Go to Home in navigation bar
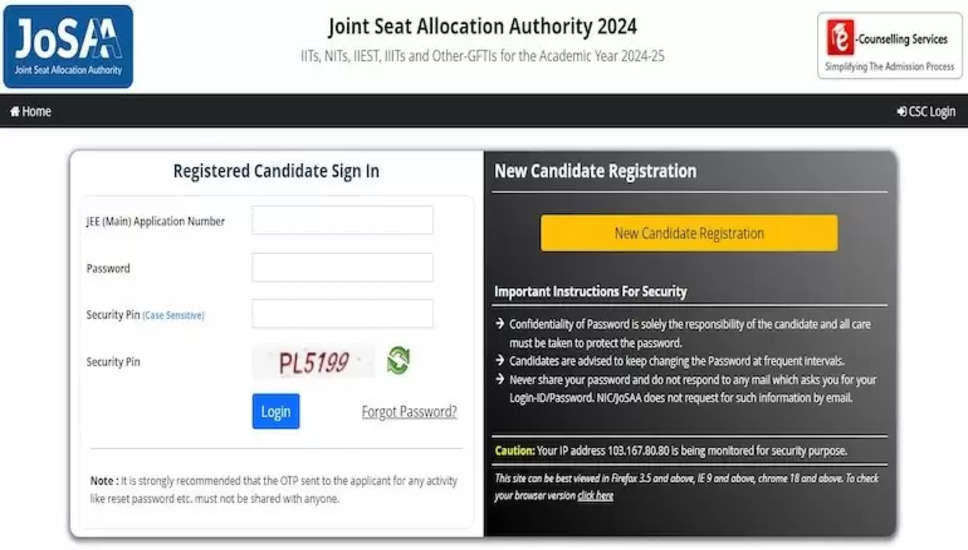 tap(31, 112)
